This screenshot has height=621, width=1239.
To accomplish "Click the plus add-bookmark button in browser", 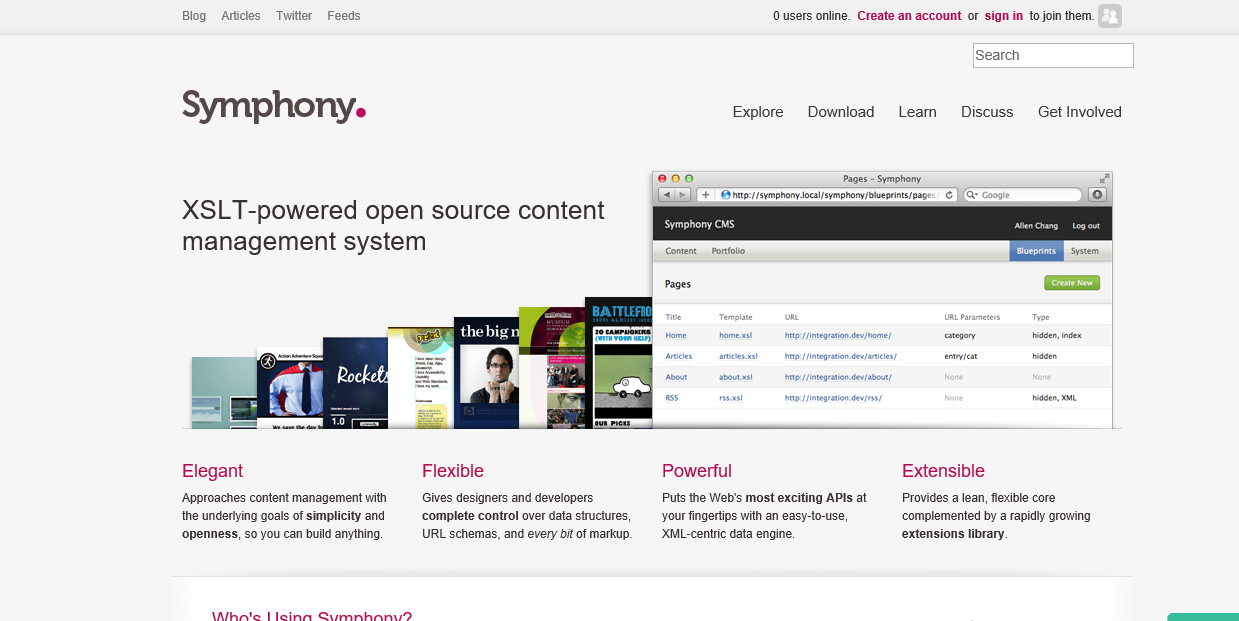I will point(705,195).
